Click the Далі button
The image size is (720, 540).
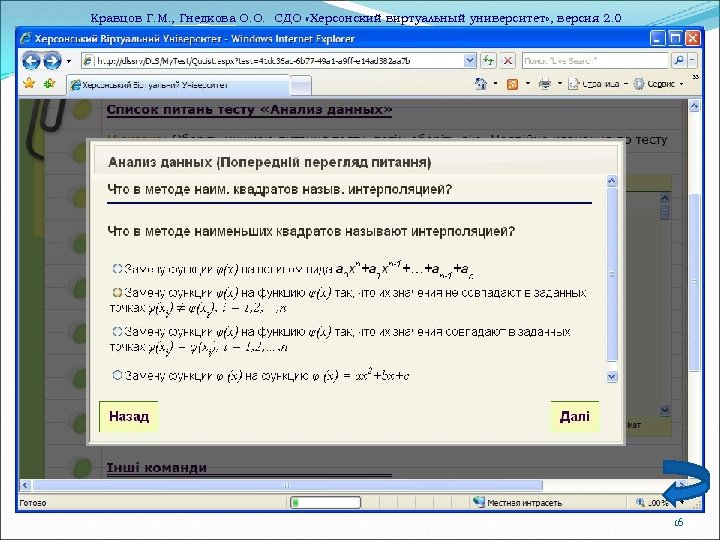point(574,416)
